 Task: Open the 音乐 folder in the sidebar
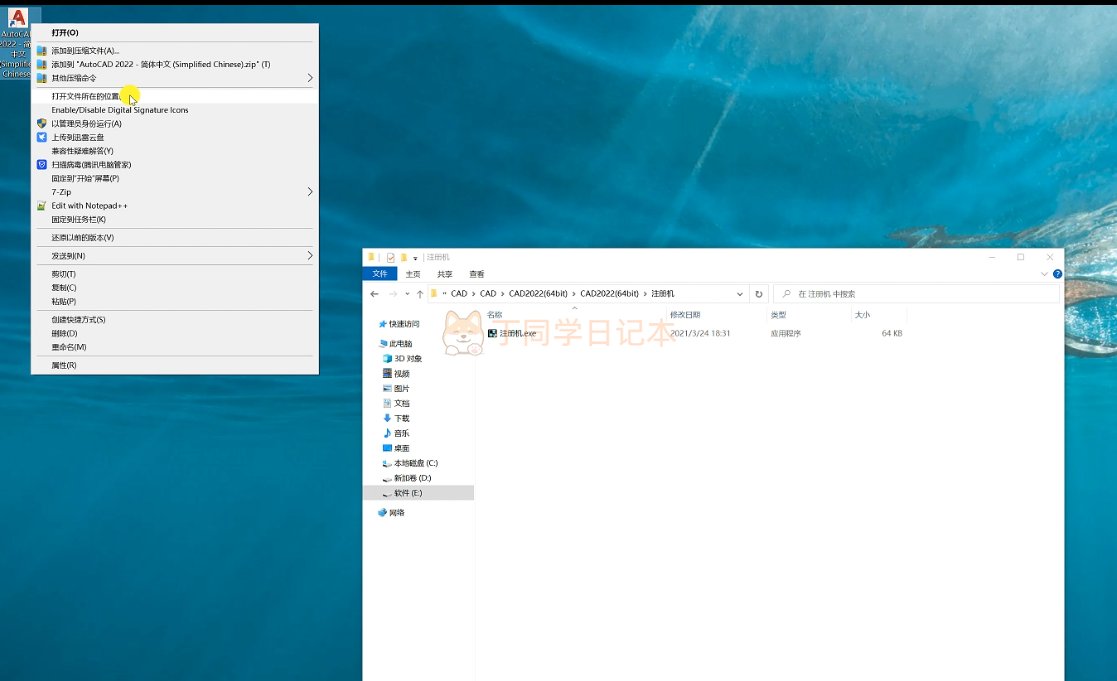[401, 433]
